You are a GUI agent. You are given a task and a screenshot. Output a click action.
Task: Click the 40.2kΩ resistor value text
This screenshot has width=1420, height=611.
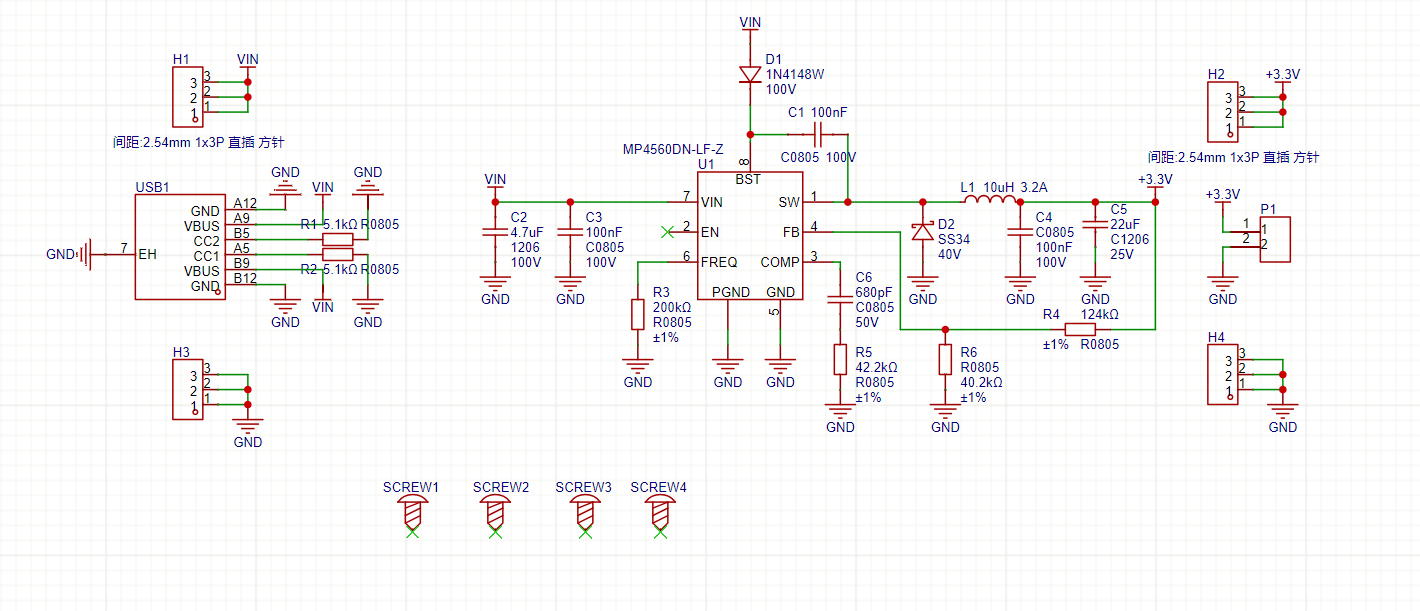(981, 382)
